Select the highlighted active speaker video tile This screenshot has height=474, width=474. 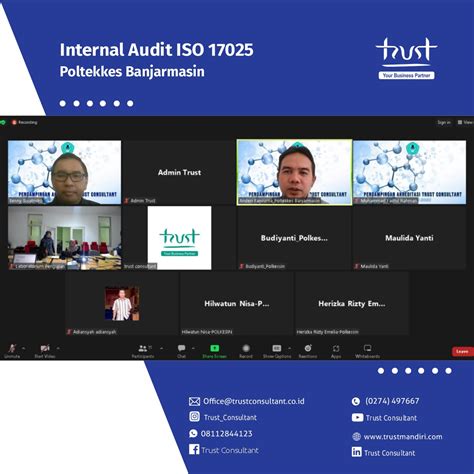point(295,172)
